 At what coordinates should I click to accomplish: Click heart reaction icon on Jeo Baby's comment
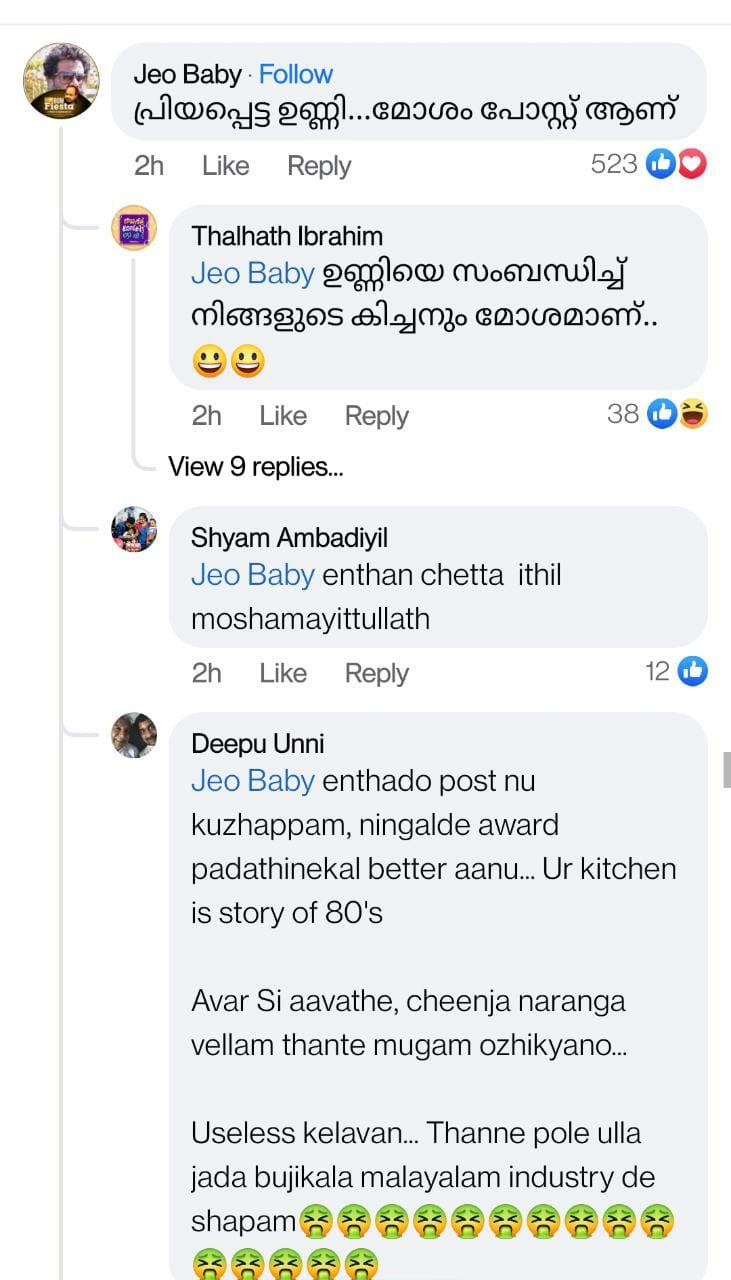[x=692, y=164]
